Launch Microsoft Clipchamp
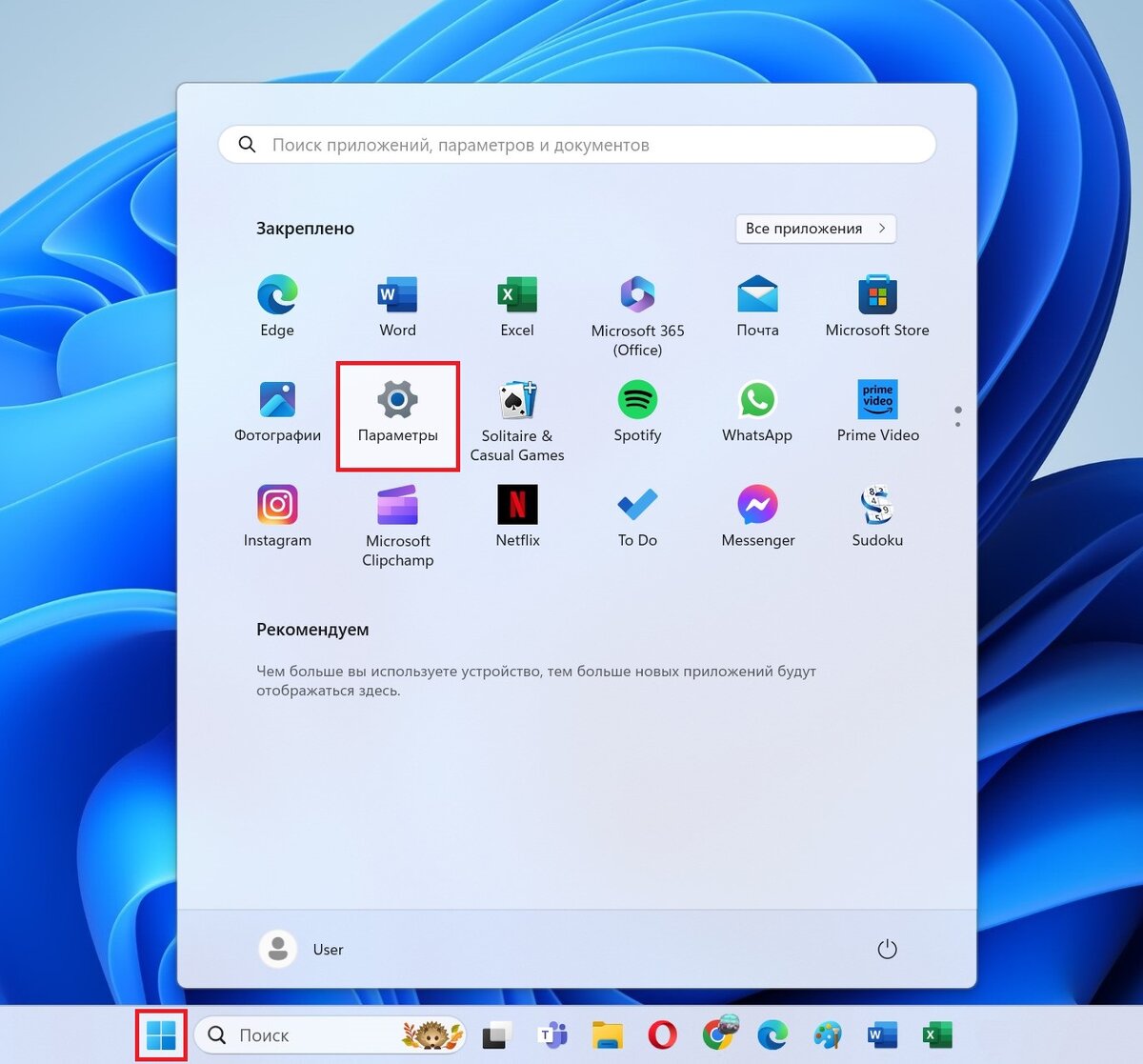Screen dimensions: 1143x1064 coord(397,525)
